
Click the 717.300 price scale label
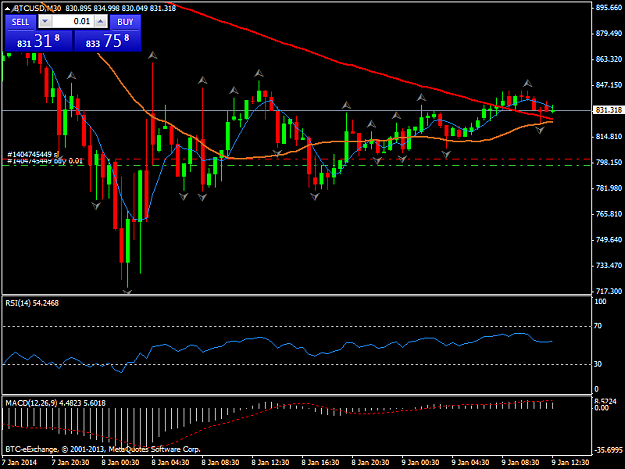(609, 291)
